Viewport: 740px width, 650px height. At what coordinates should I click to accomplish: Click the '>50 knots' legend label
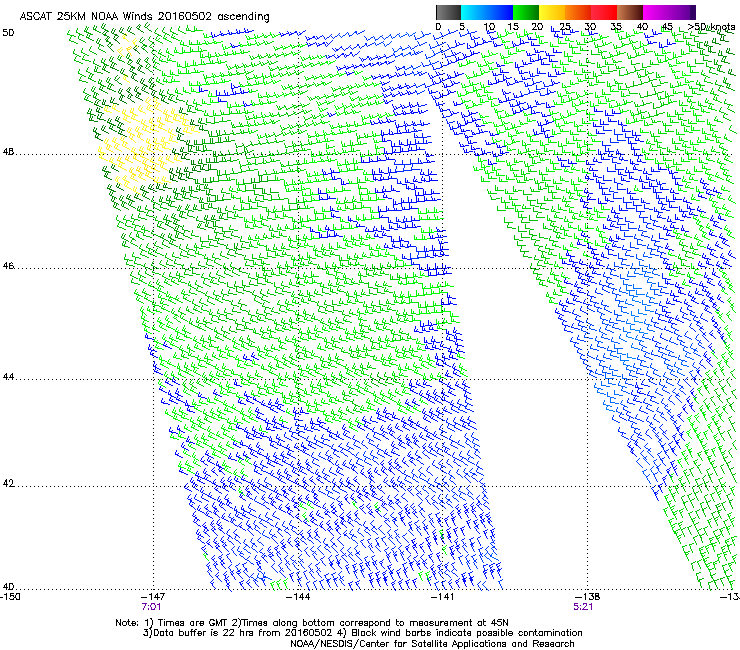711,27
